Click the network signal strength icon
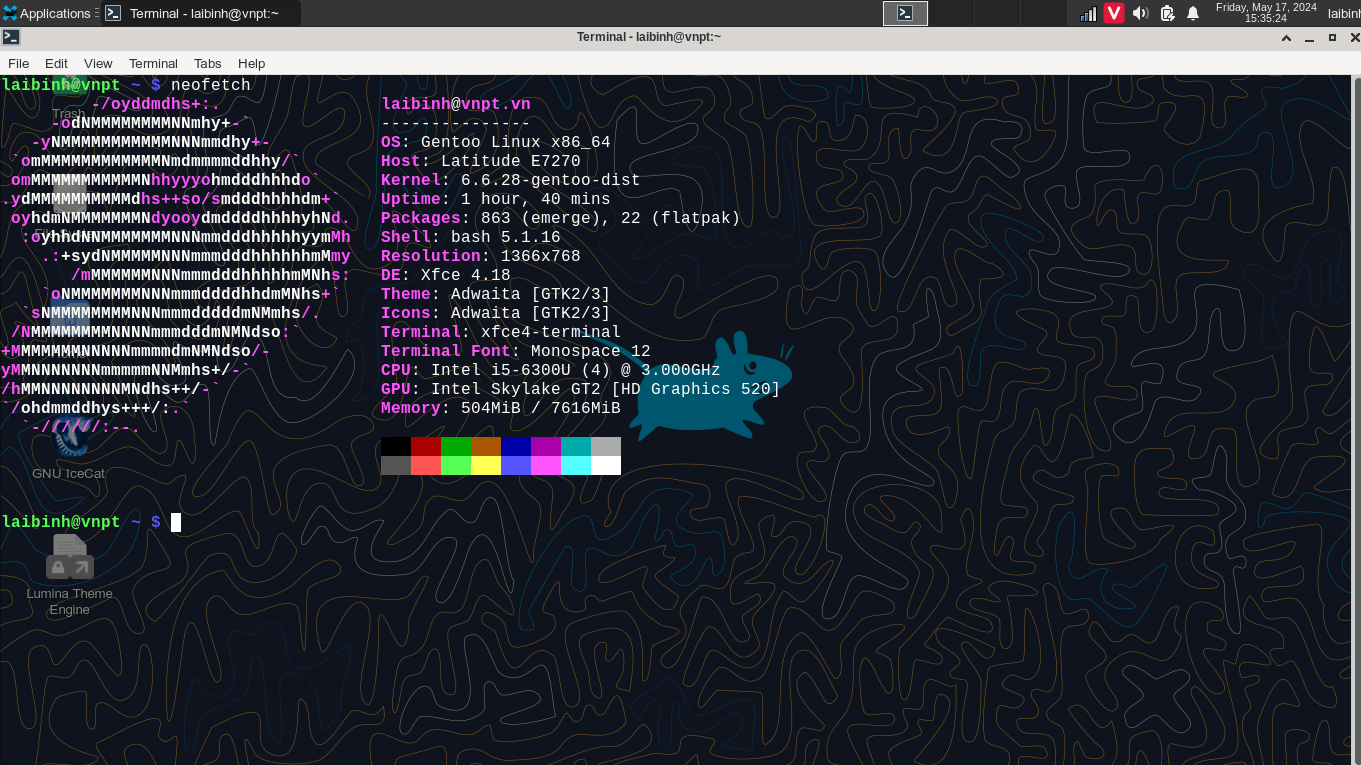This screenshot has width=1361, height=765. [1088, 13]
